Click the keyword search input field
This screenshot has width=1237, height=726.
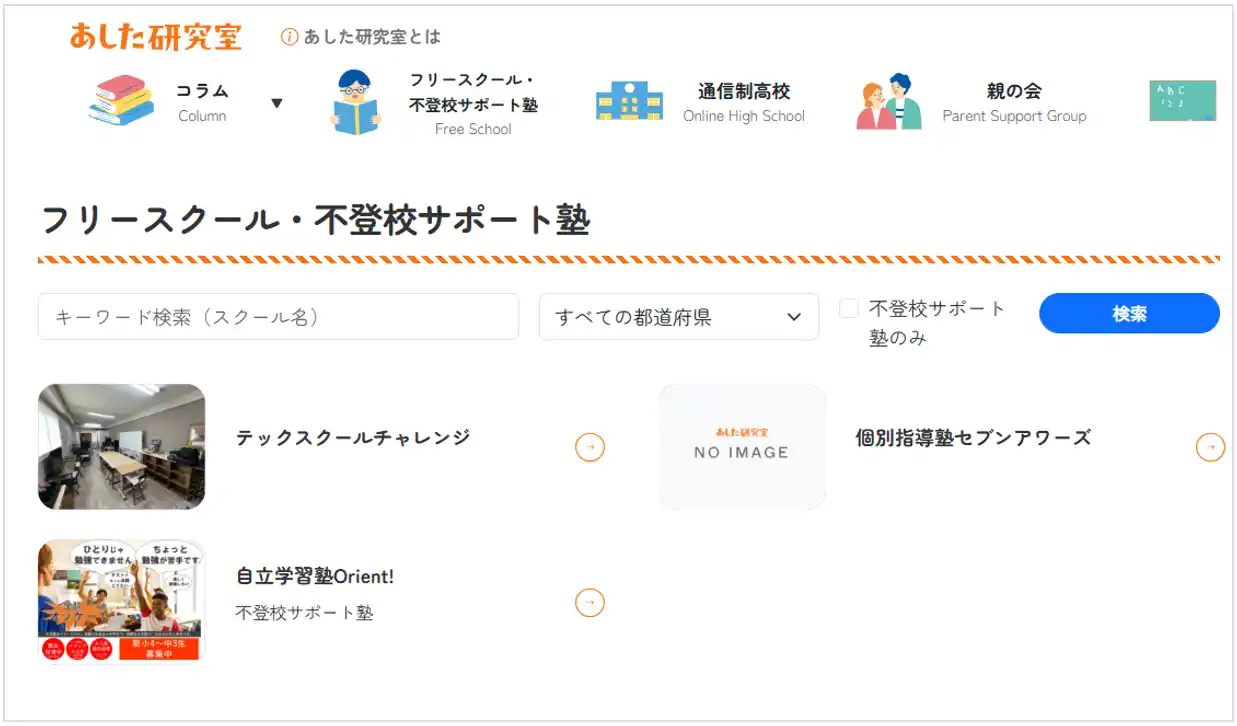click(x=278, y=316)
